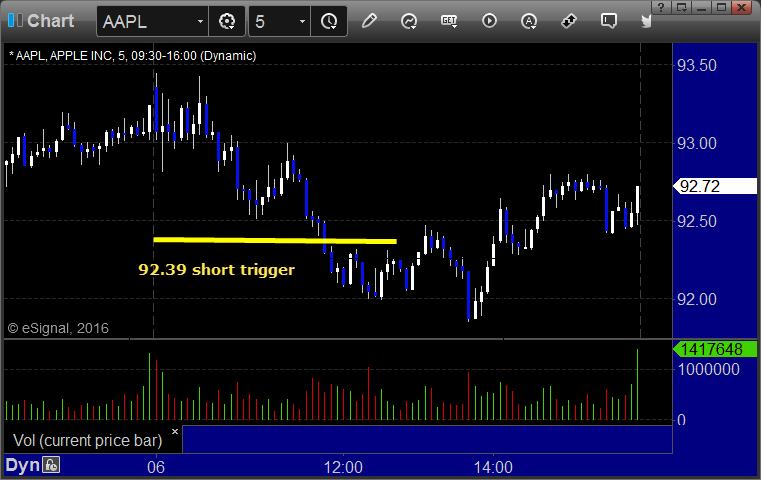Click the 92.50 price axis label
Viewport: 761px width, 480px height.
click(696, 221)
